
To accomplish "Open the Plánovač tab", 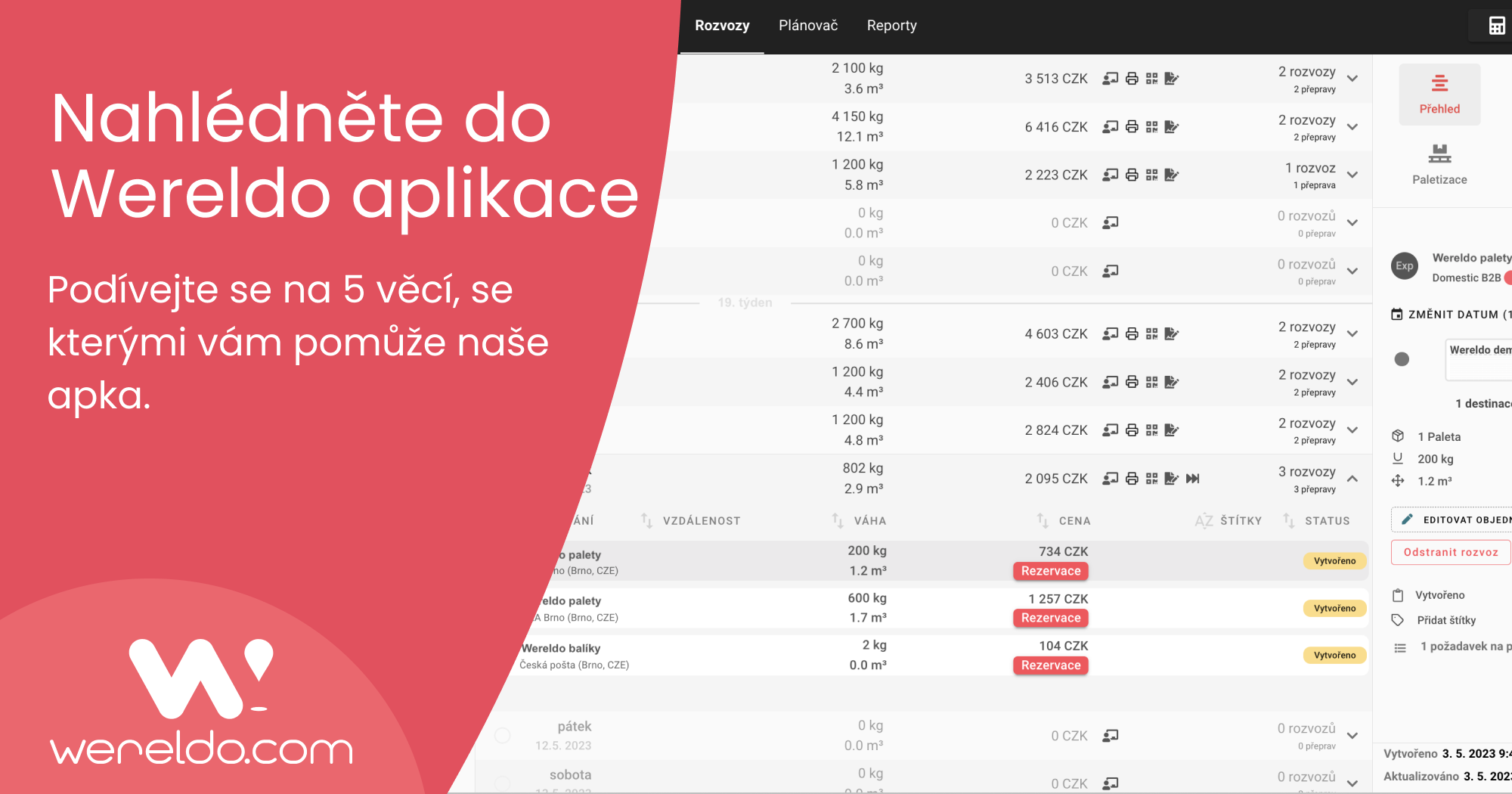I will tap(808, 26).
